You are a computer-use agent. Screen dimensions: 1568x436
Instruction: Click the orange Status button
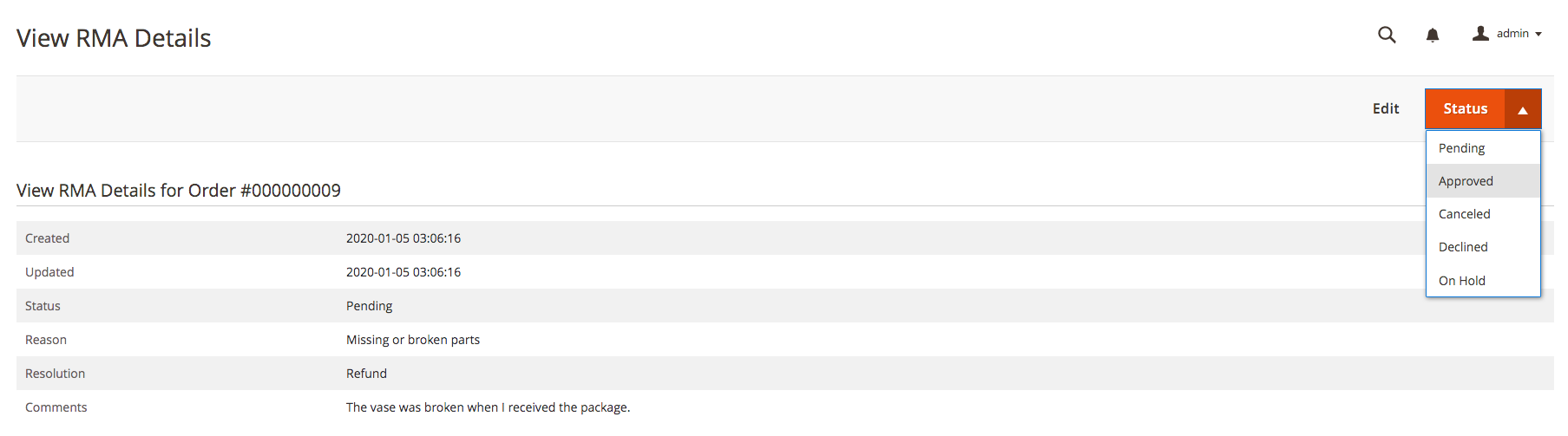(1466, 109)
